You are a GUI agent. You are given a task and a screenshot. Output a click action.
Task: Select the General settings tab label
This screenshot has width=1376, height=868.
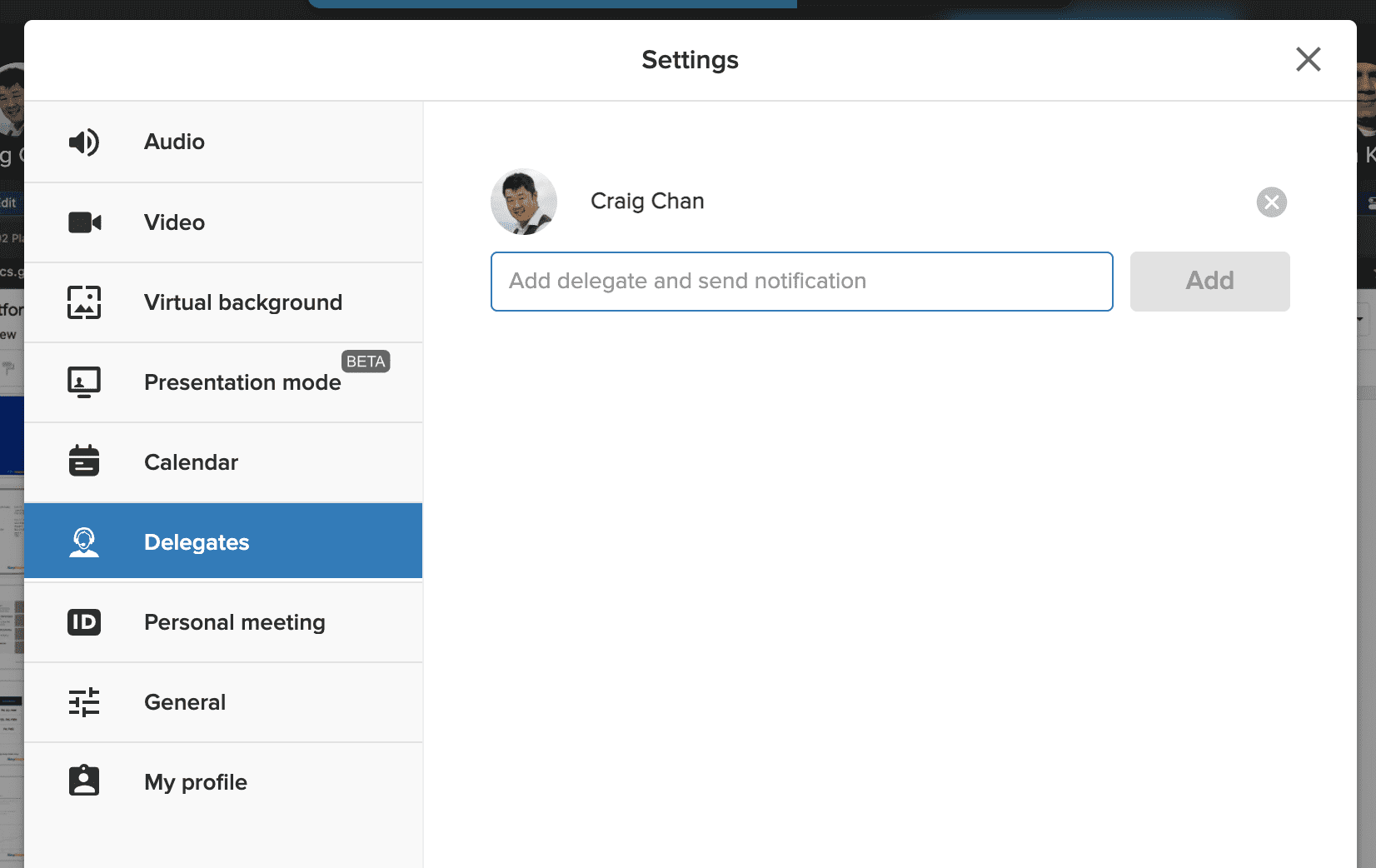pyautogui.click(x=184, y=702)
